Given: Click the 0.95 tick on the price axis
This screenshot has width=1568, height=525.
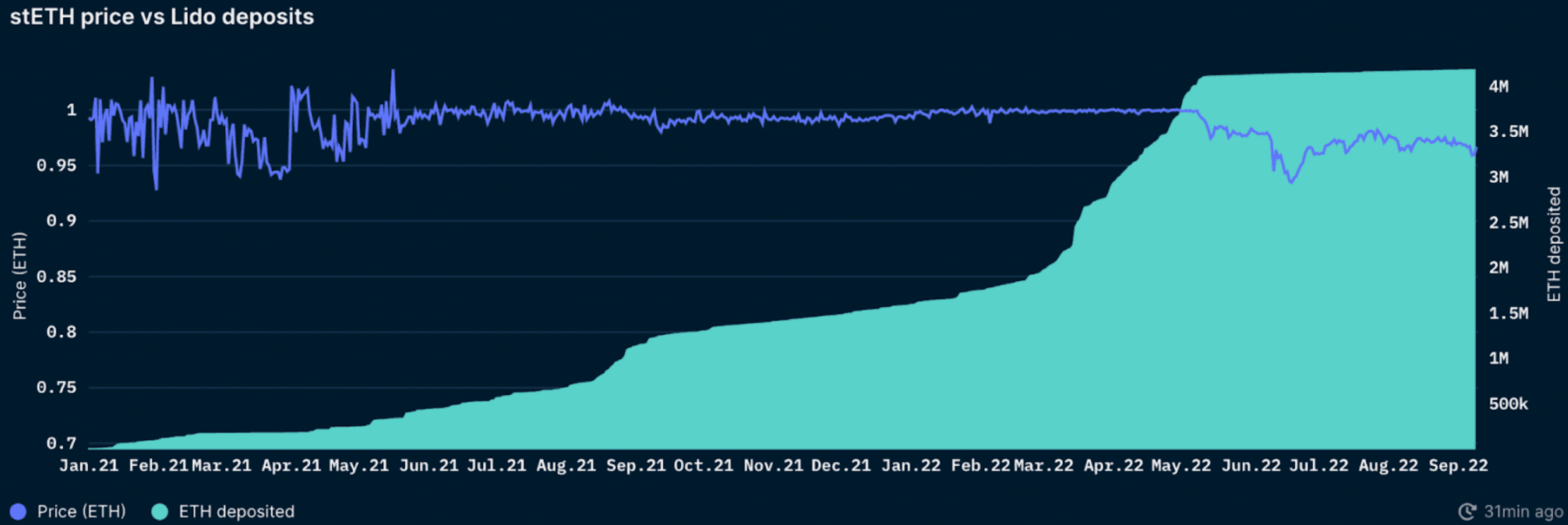Looking at the screenshot, I should click(56, 166).
